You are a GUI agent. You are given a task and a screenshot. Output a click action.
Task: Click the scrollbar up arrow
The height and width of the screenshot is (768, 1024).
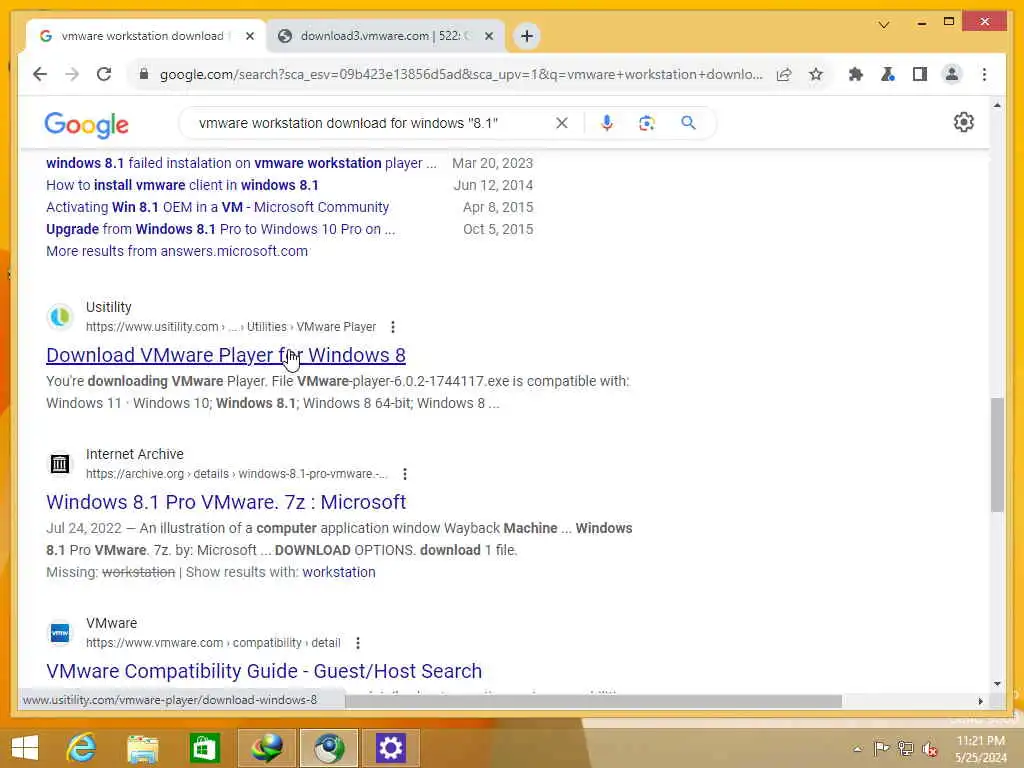(997, 105)
